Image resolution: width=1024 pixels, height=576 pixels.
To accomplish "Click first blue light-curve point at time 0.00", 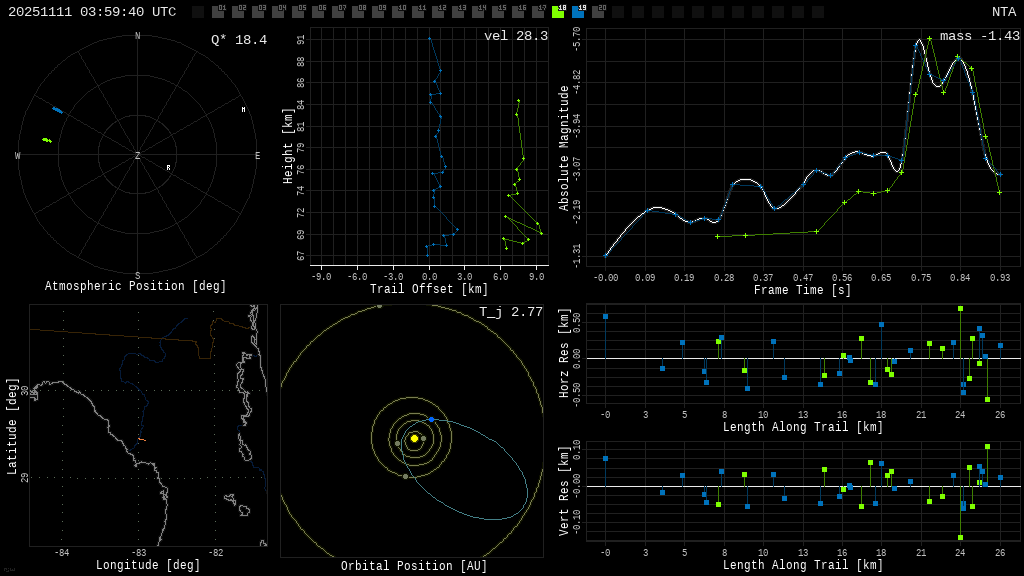I will click(x=605, y=256).
